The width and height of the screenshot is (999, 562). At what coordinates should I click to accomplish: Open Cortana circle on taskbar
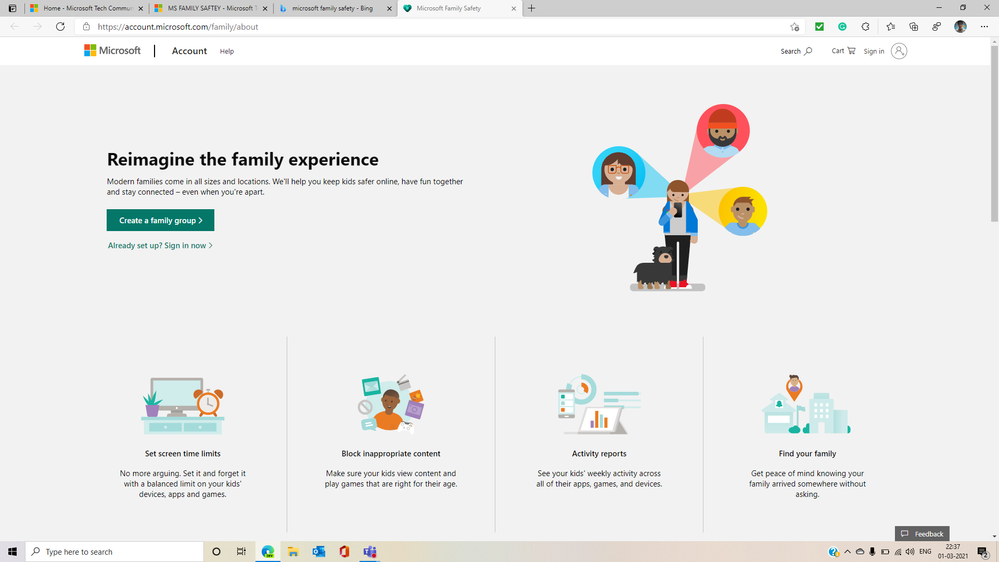tap(216, 552)
